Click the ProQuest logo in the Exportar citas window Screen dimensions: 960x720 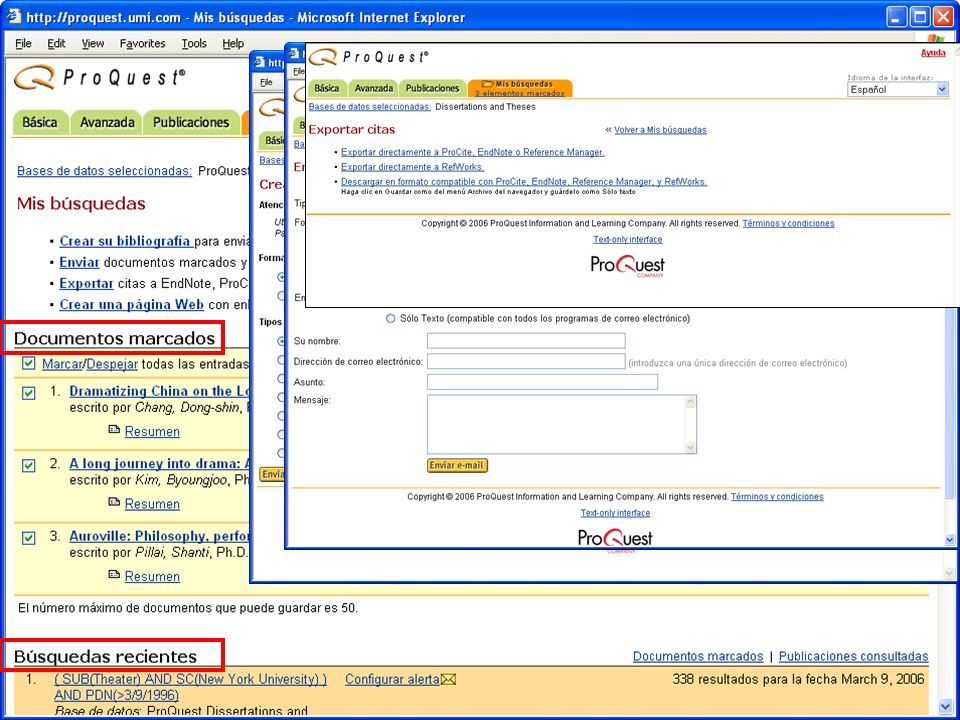click(369, 58)
